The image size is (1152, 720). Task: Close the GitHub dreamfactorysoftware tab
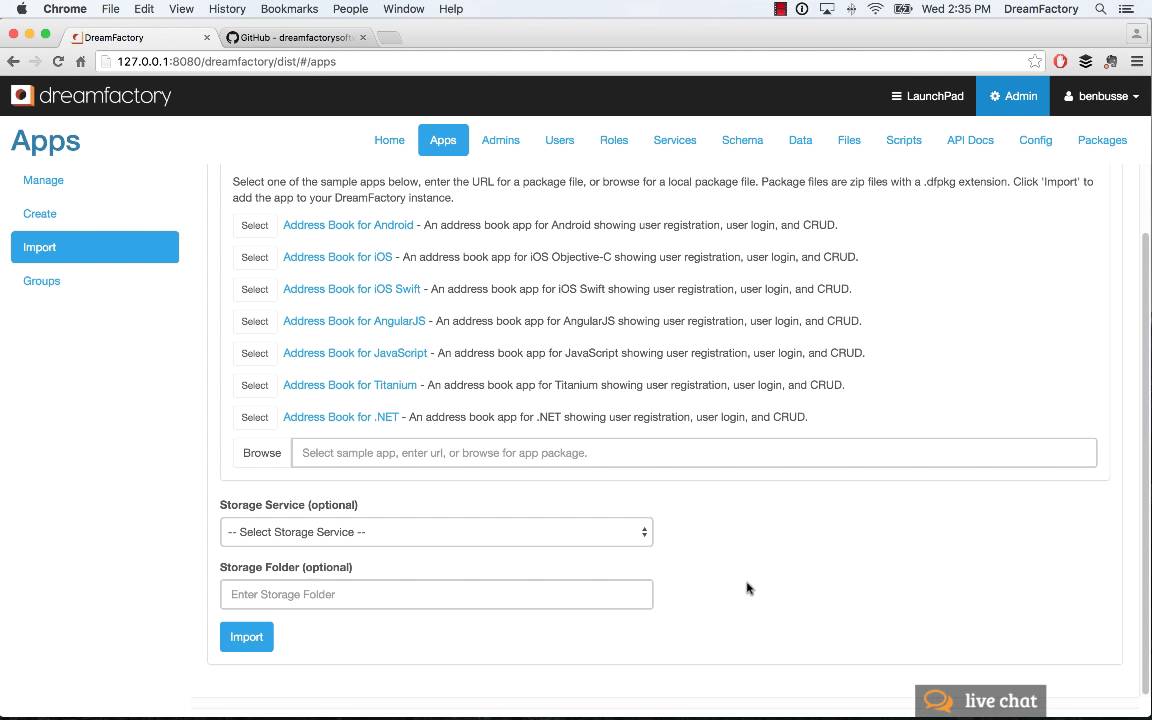[x=363, y=37]
